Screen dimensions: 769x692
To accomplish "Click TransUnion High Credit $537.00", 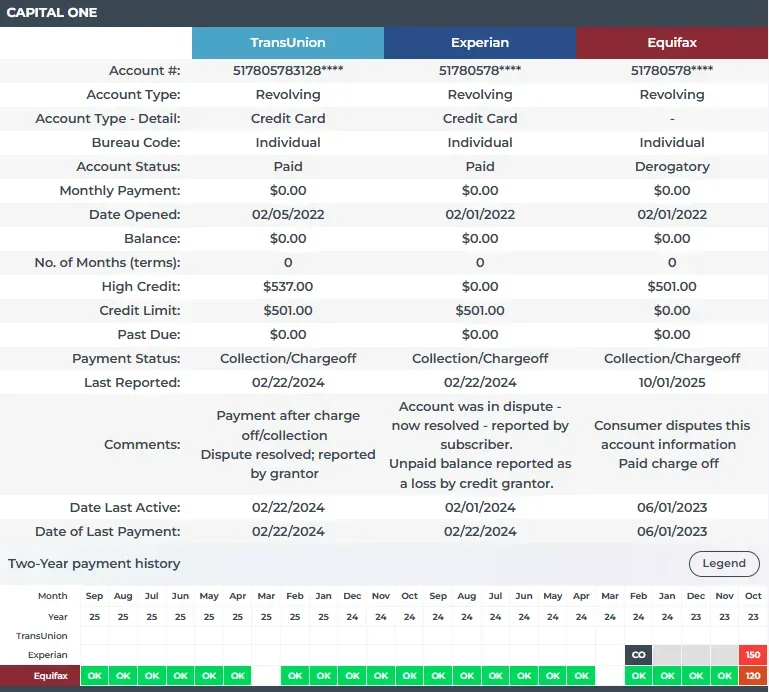I will [x=288, y=286].
